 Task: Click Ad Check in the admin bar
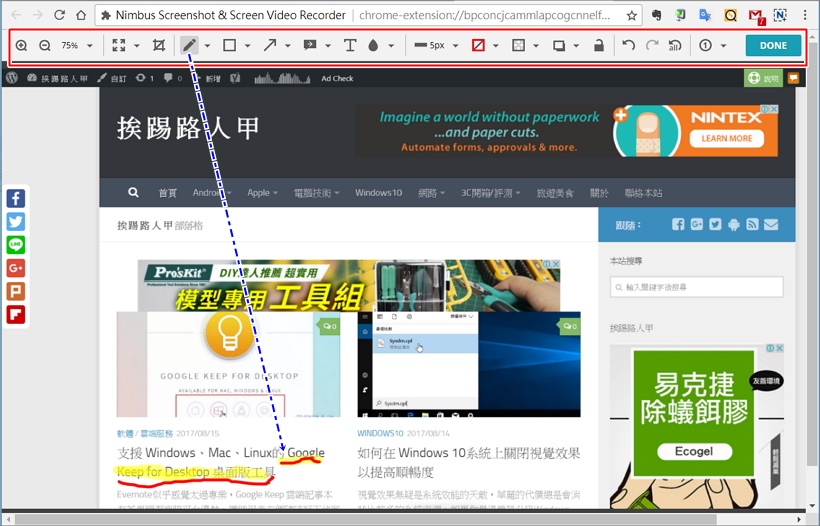coord(337,78)
